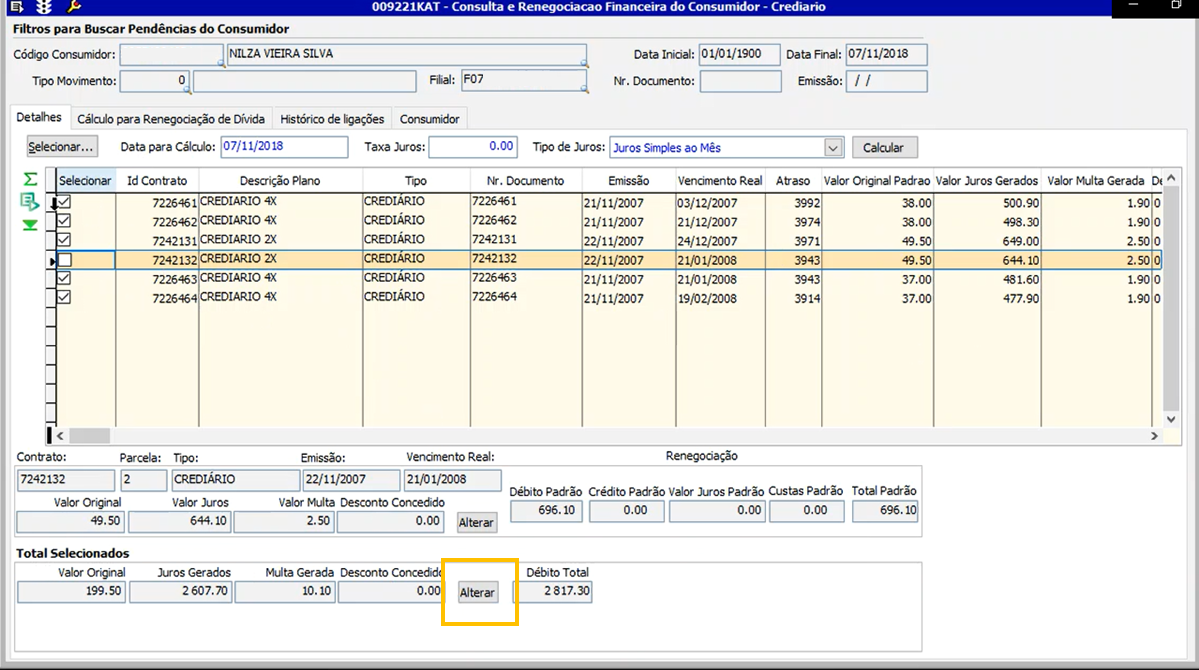Uncheck the checkbox for contract 7226461
Screen dimensions: 1199x670
tap(64, 202)
